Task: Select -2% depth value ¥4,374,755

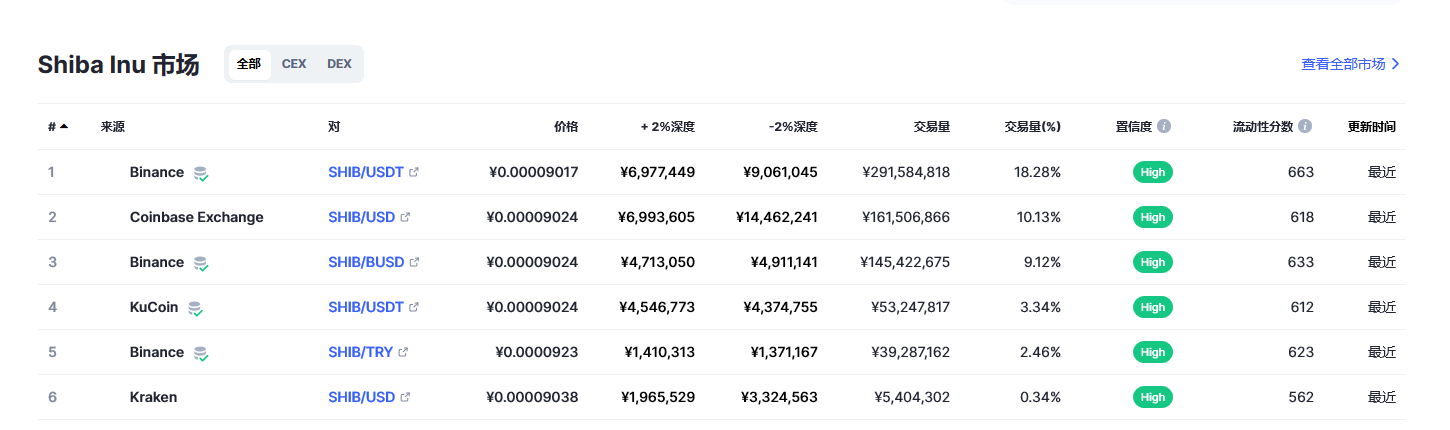Action: click(781, 307)
